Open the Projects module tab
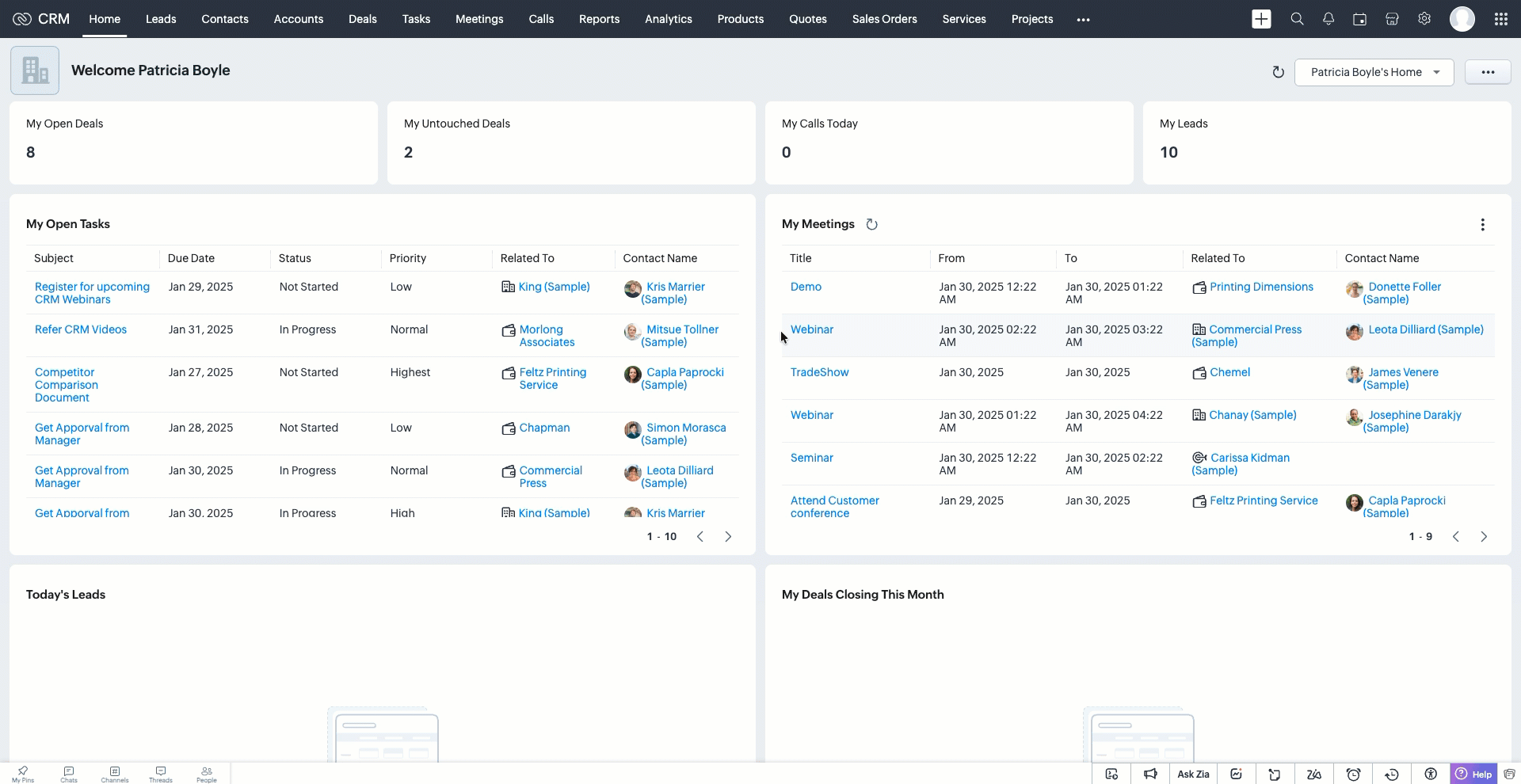1521x784 pixels. coord(1032,19)
